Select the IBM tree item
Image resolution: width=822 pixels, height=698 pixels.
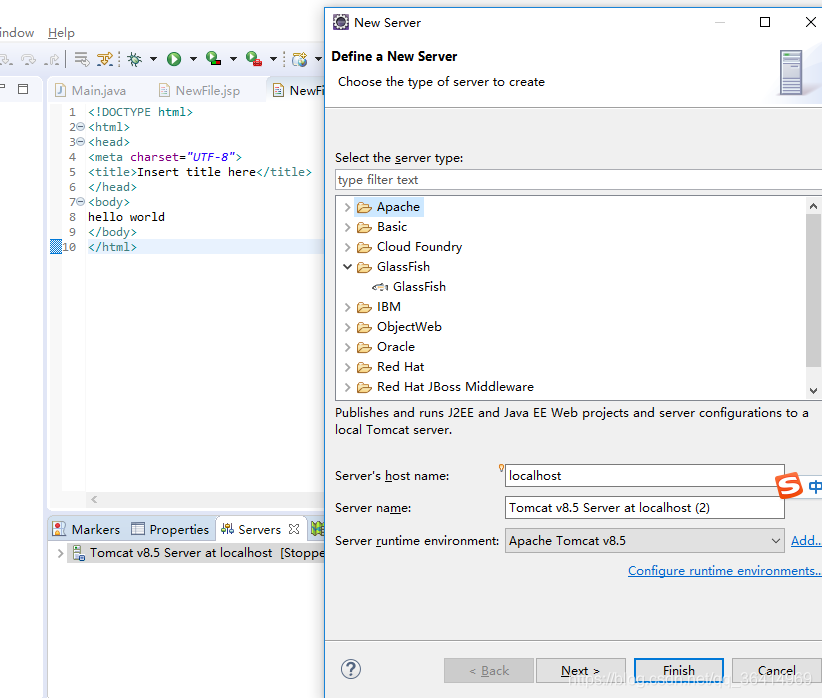coord(388,307)
